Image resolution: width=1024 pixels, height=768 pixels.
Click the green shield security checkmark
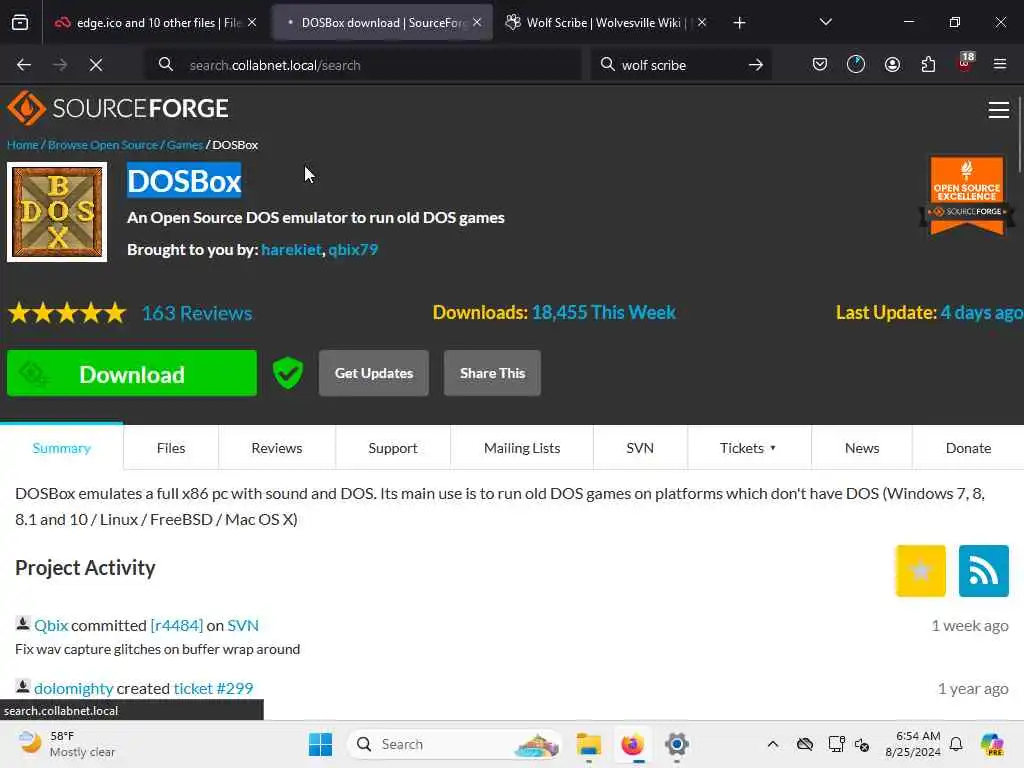tap(288, 373)
